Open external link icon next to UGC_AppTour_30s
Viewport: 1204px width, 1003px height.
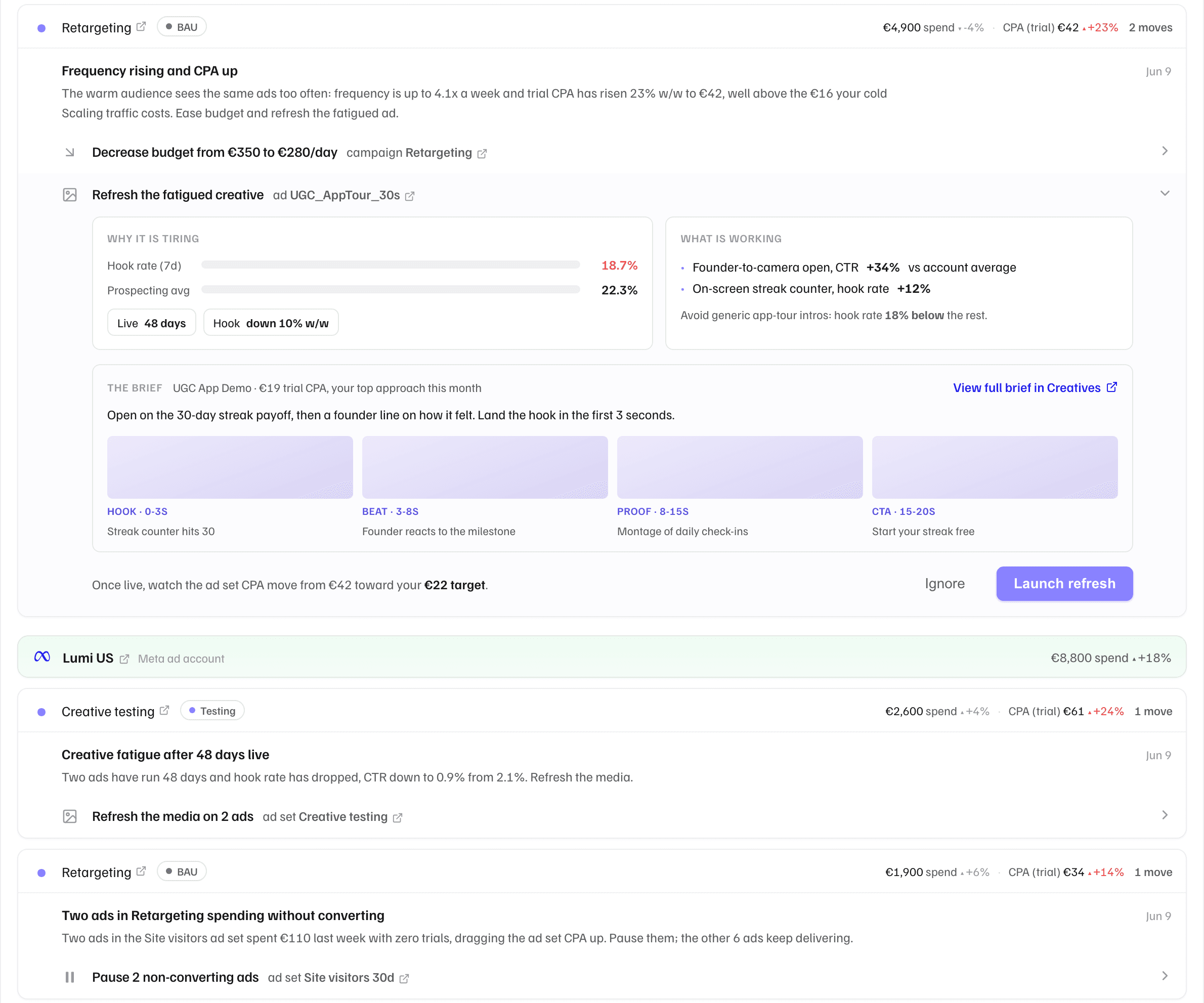(x=409, y=196)
